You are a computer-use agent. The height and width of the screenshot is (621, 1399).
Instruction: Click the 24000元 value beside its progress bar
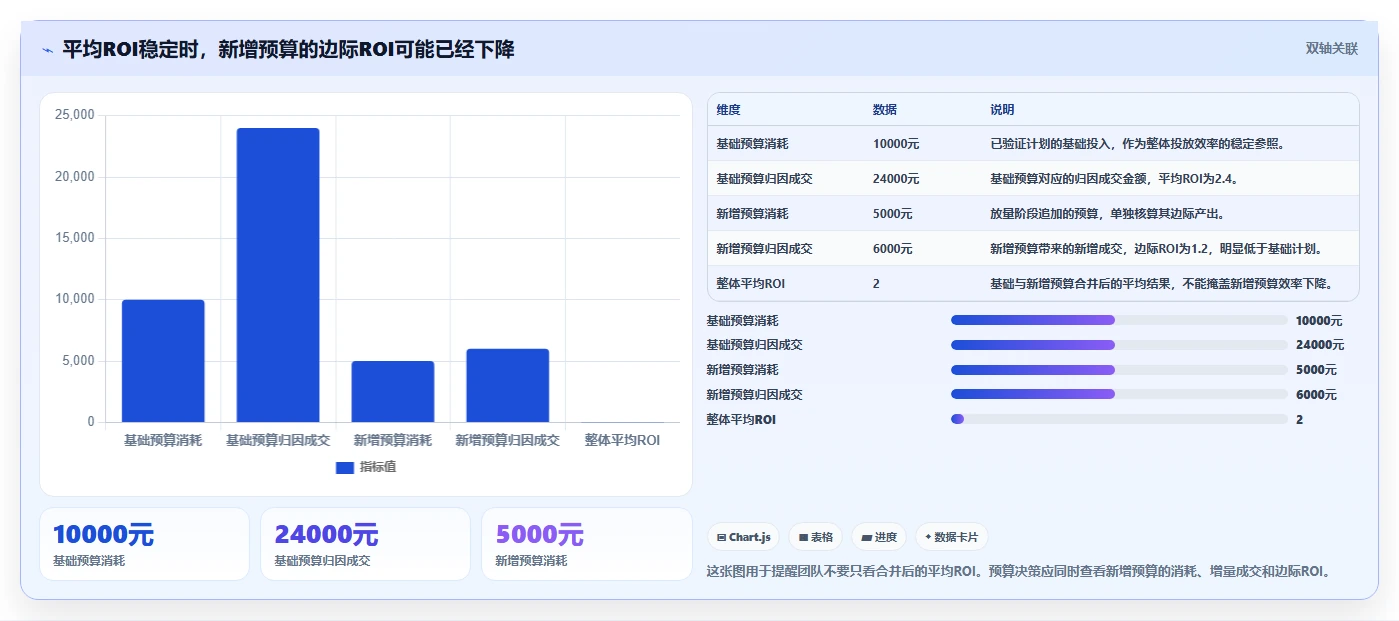point(1320,345)
